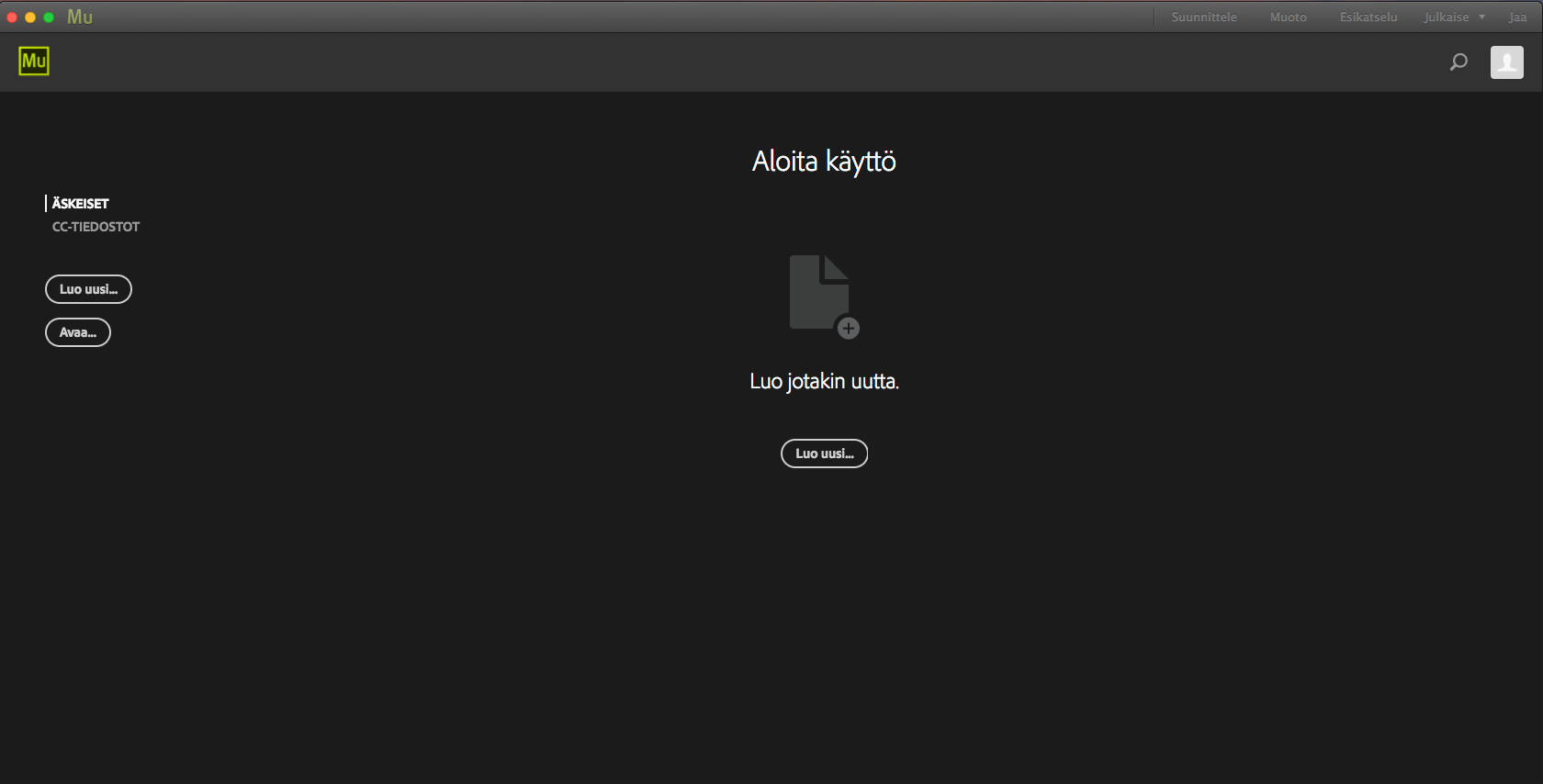The height and width of the screenshot is (784, 1543).
Task: Click the Adobe Muse logo icon
Action: (34, 62)
